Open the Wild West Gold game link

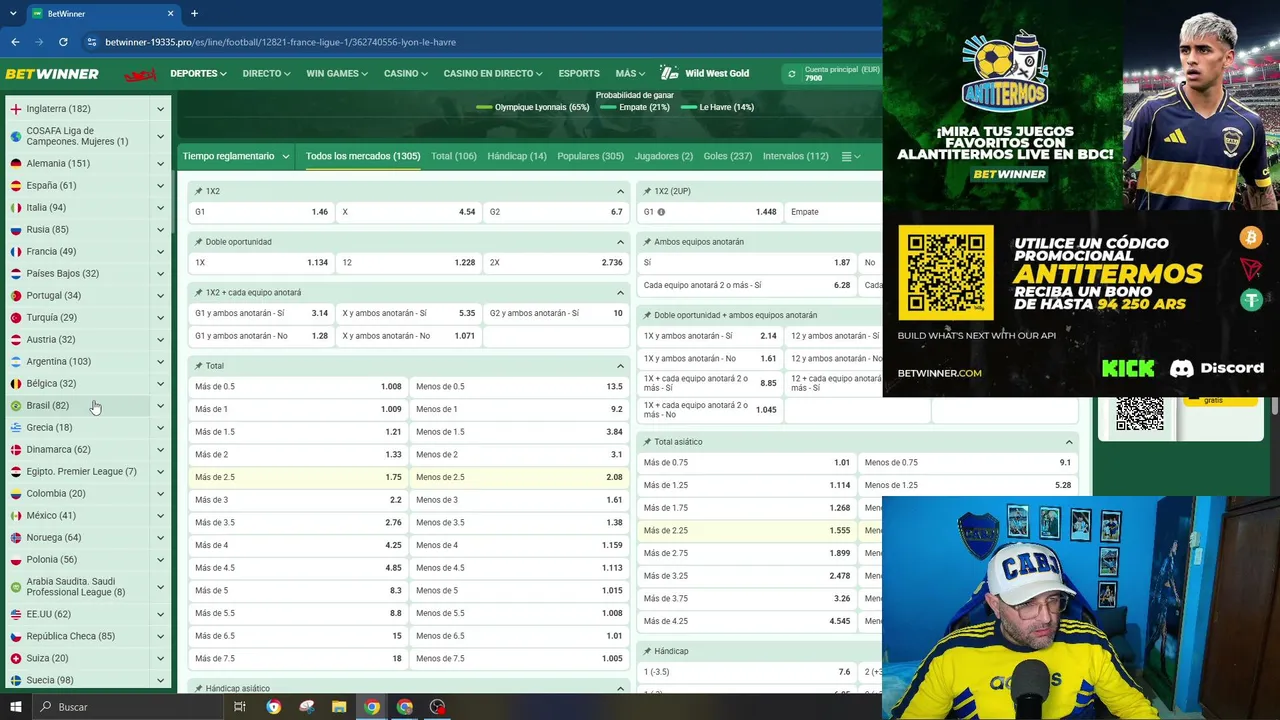pyautogui.click(x=705, y=74)
